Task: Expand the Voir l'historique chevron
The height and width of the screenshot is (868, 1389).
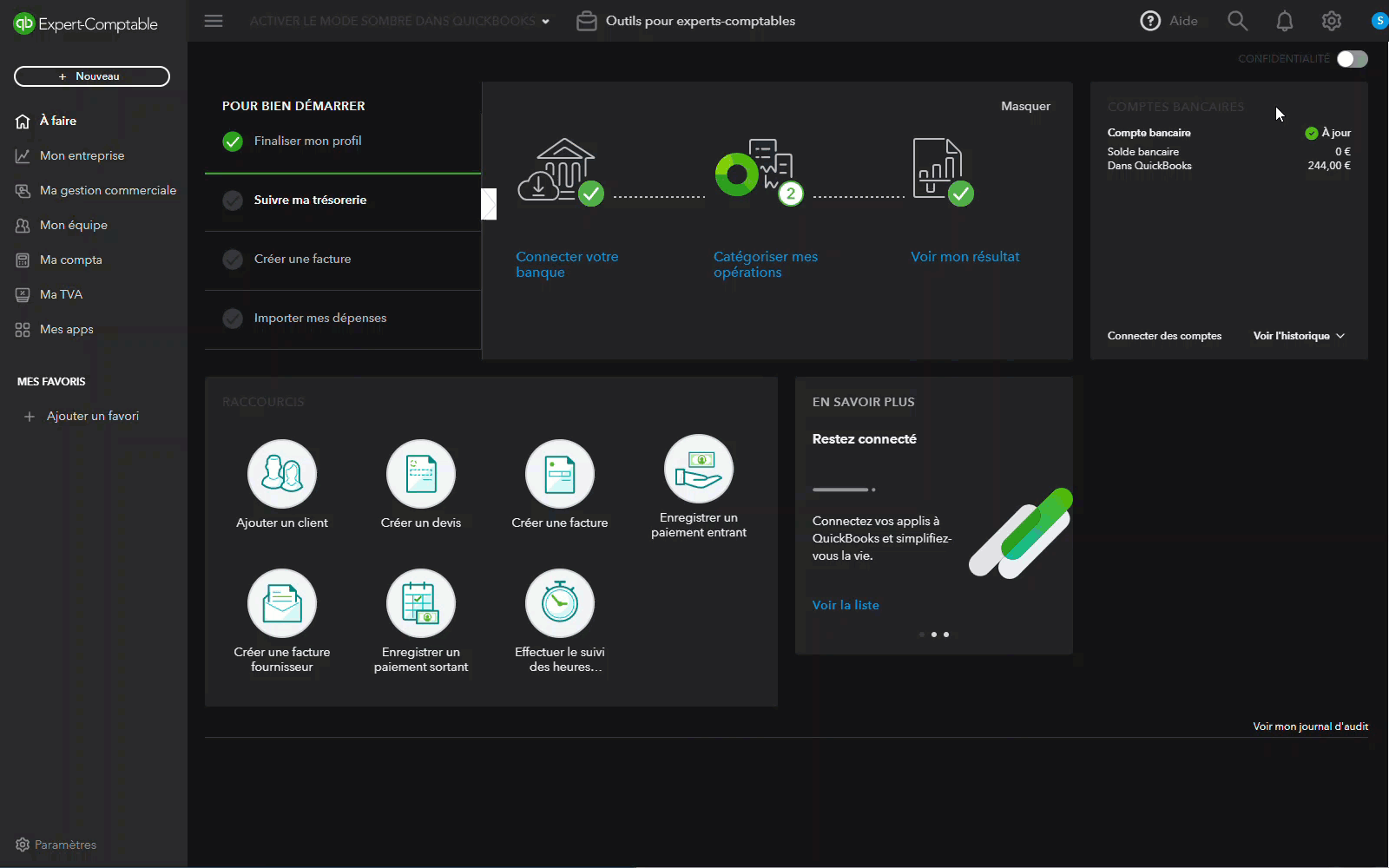Action: 1340,336
